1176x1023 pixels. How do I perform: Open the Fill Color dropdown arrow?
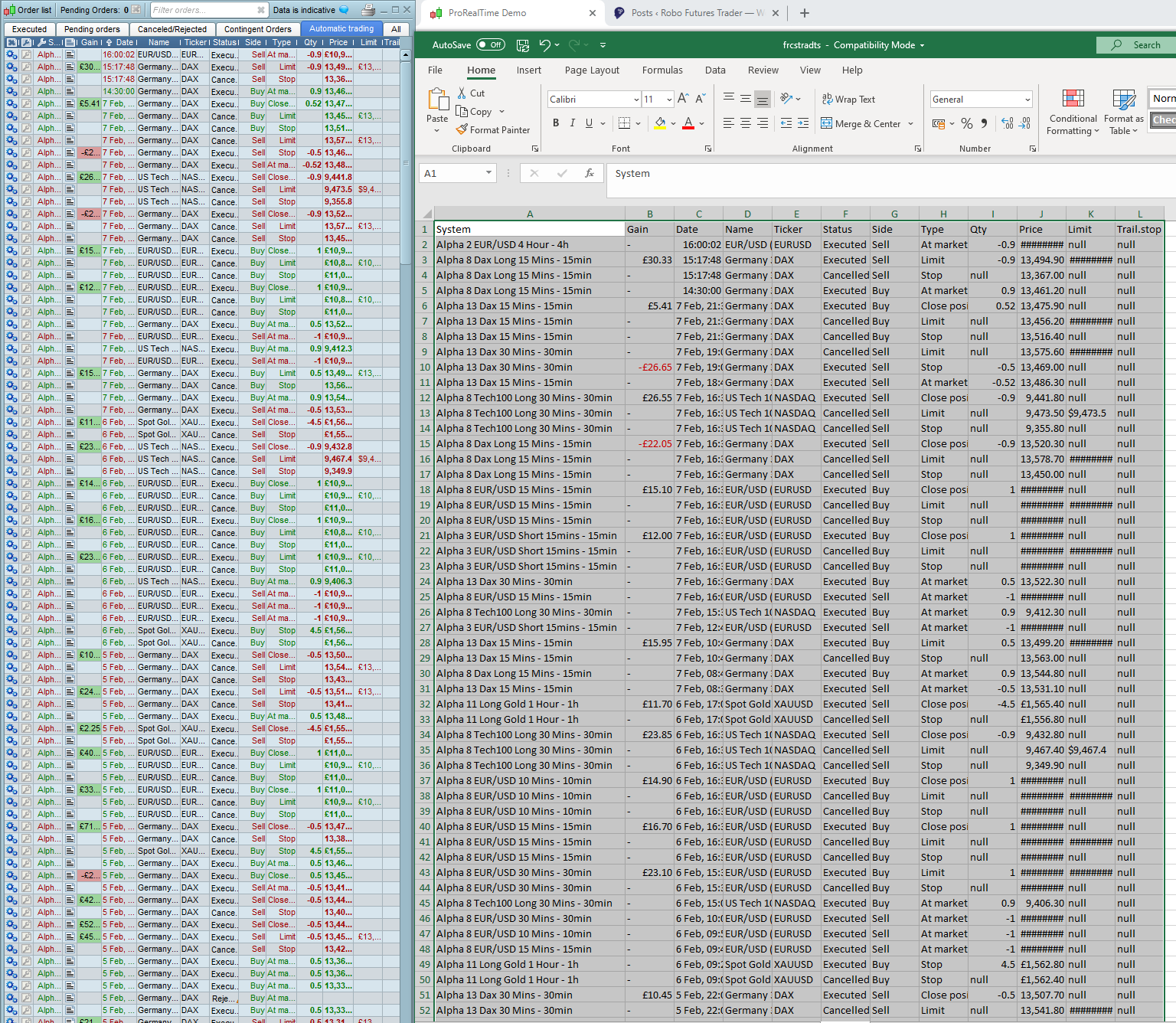click(673, 123)
